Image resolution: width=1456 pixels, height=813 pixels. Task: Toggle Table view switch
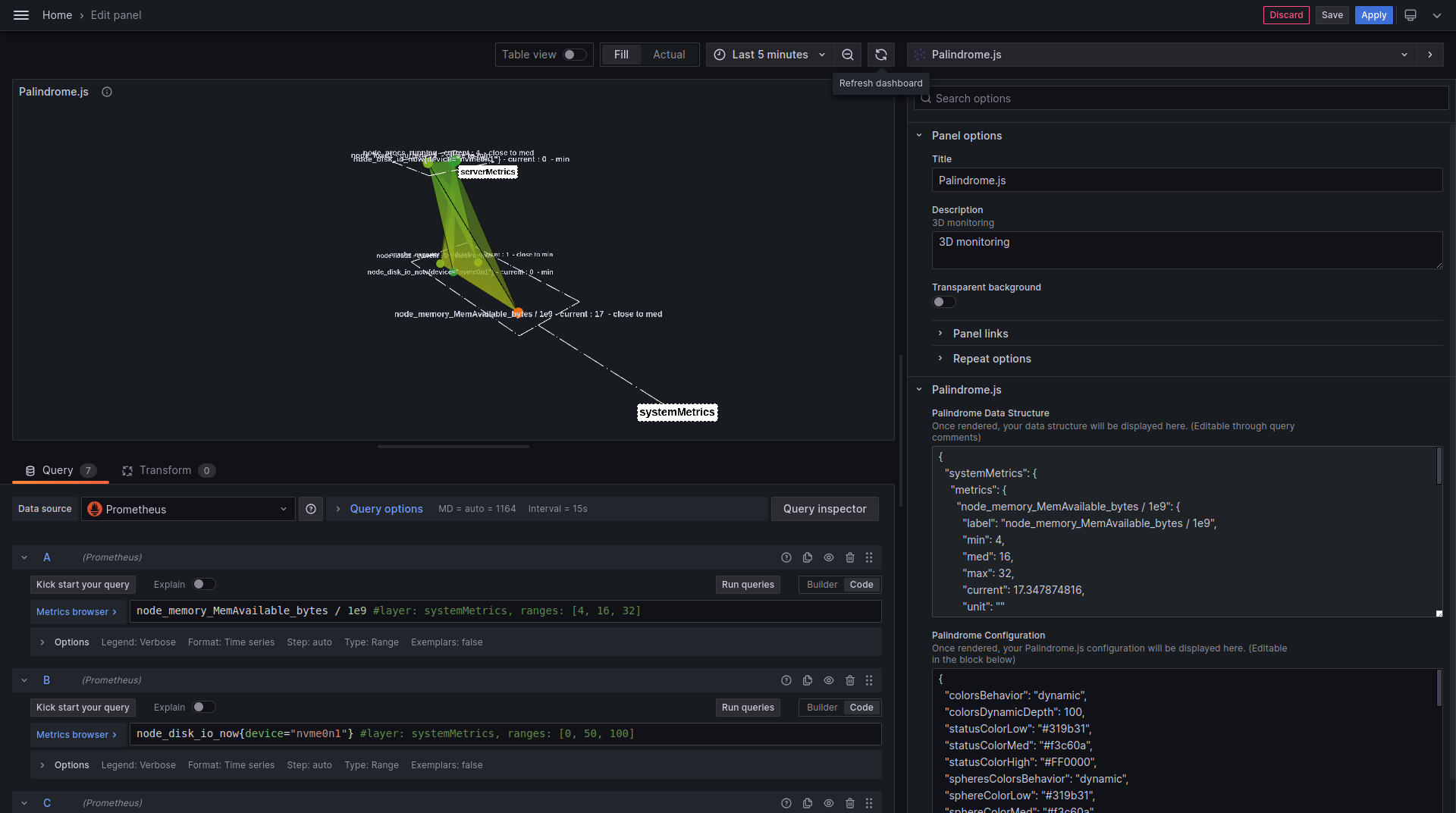pos(575,55)
